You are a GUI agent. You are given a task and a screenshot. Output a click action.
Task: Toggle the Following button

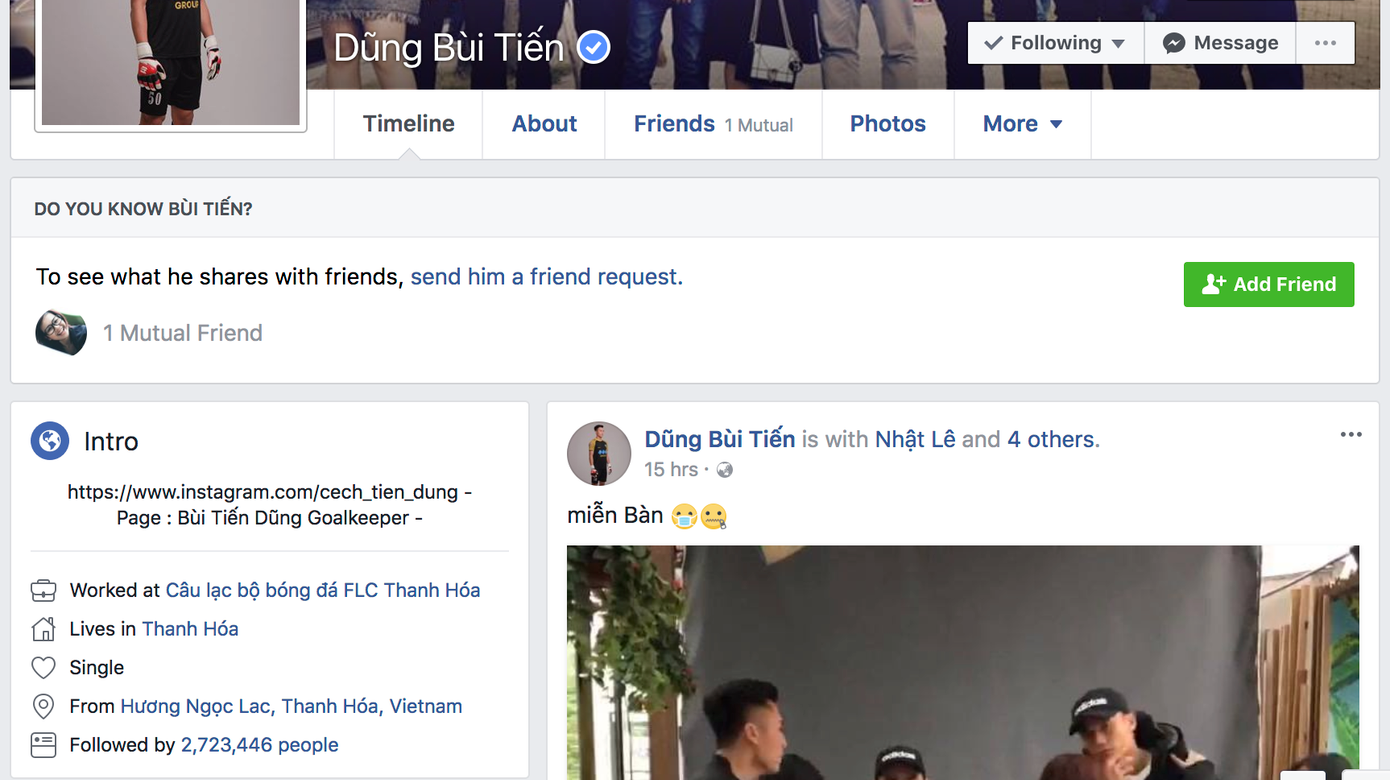pyautogui.click(x=1056, y=43)
